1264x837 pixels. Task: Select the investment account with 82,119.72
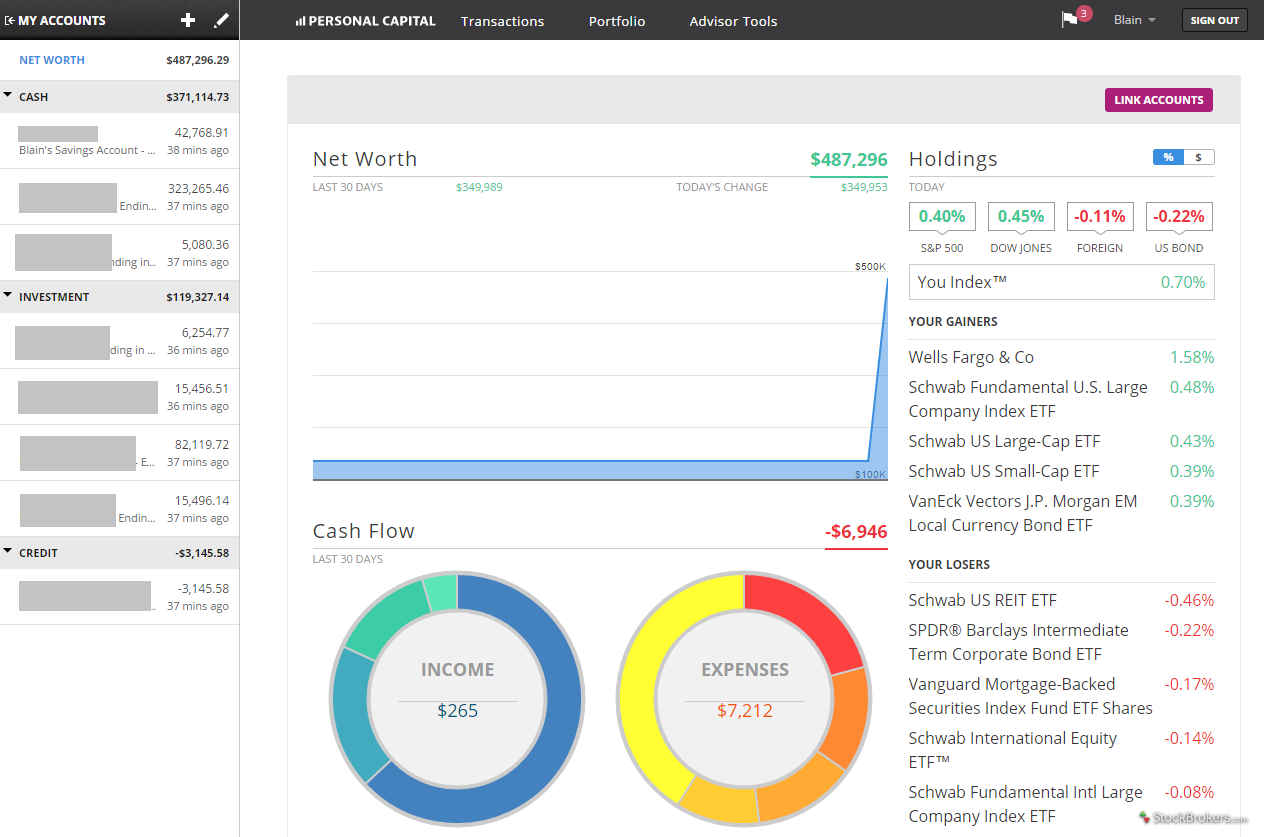click(120, 453)
